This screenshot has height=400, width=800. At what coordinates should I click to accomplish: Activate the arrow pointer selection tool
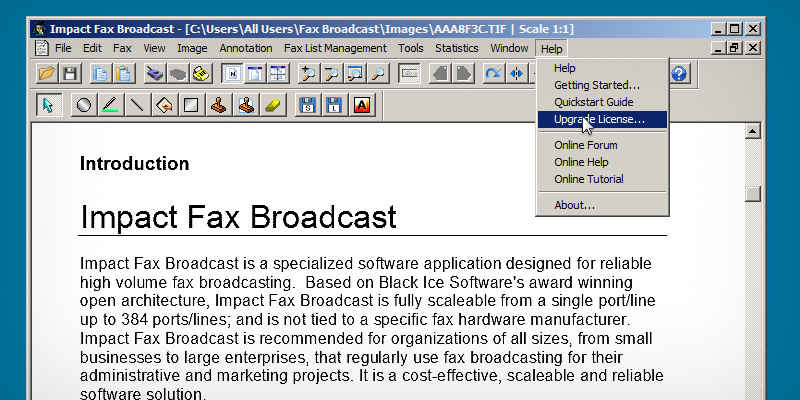48,105
